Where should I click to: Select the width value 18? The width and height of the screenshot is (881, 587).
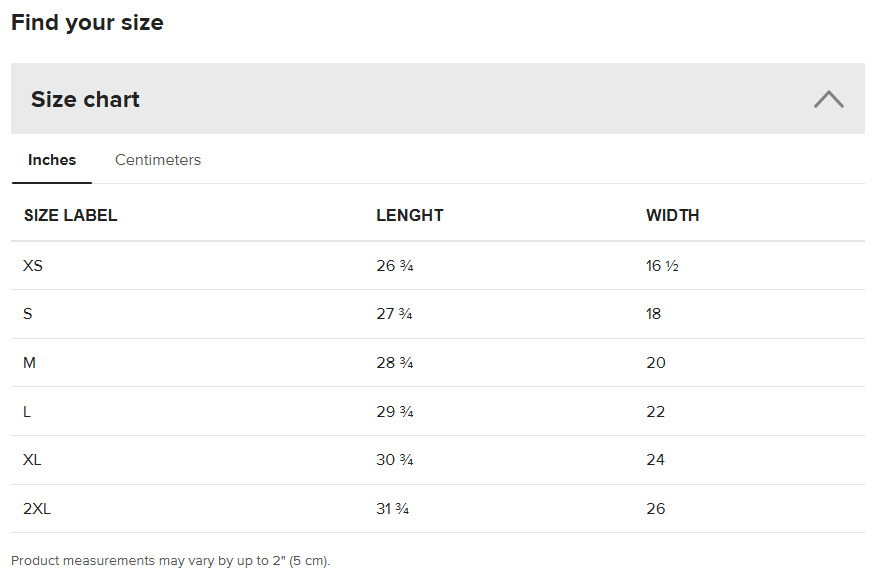point(654,314)
